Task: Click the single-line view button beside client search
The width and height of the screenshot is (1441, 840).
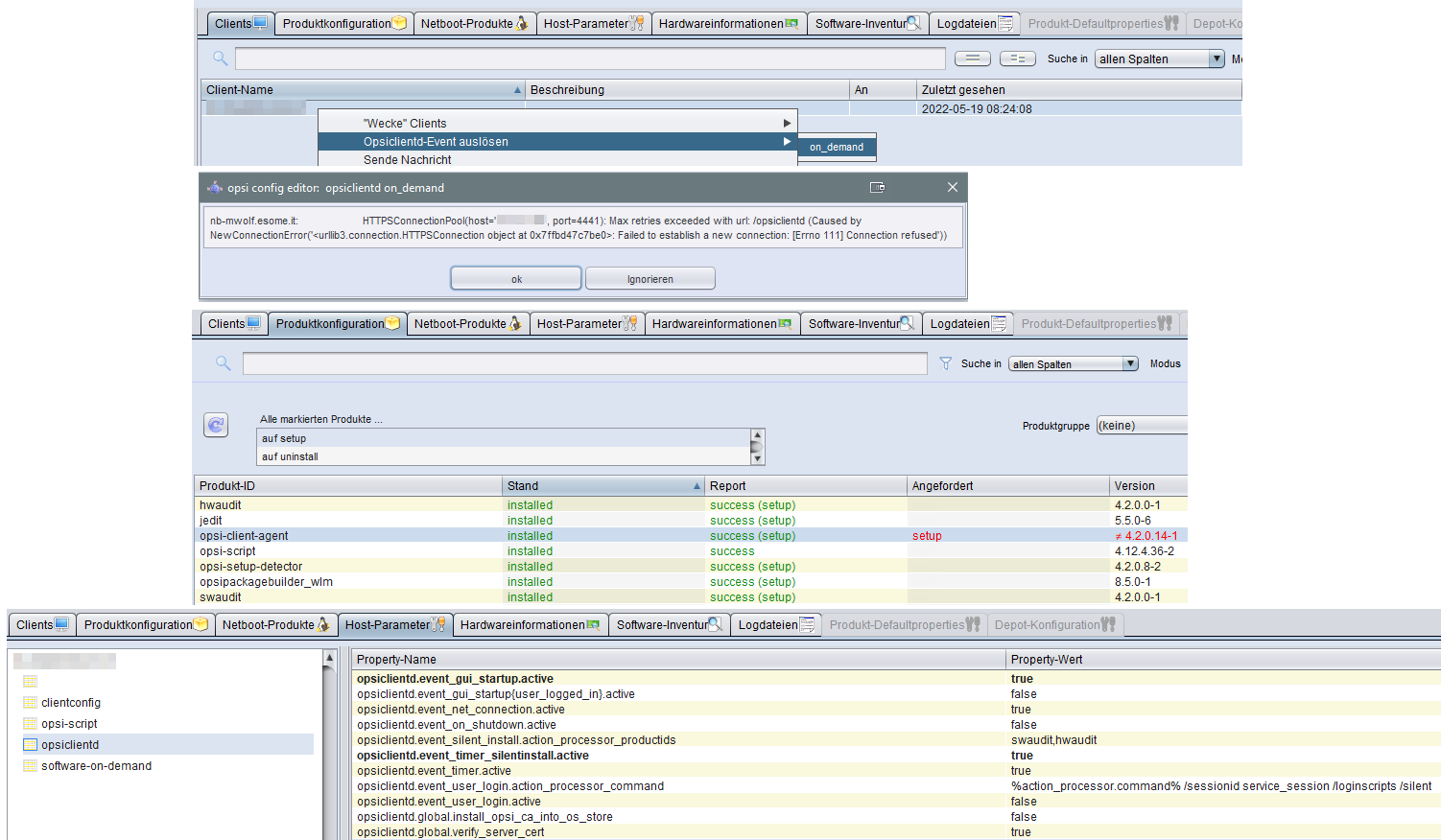Action: [973, 58]
